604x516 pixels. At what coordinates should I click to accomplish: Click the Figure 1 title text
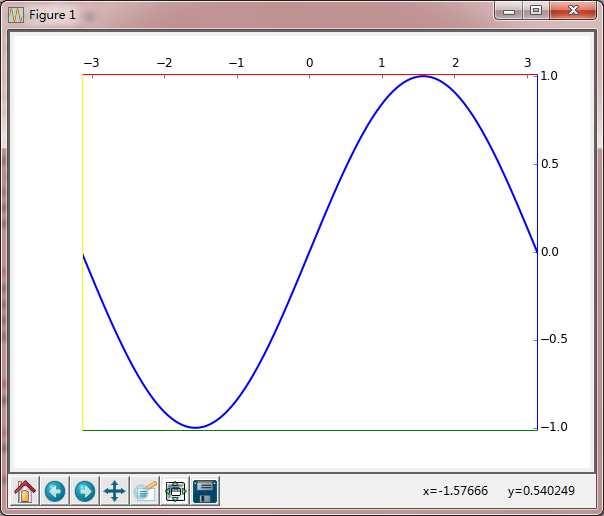point(52,15)
